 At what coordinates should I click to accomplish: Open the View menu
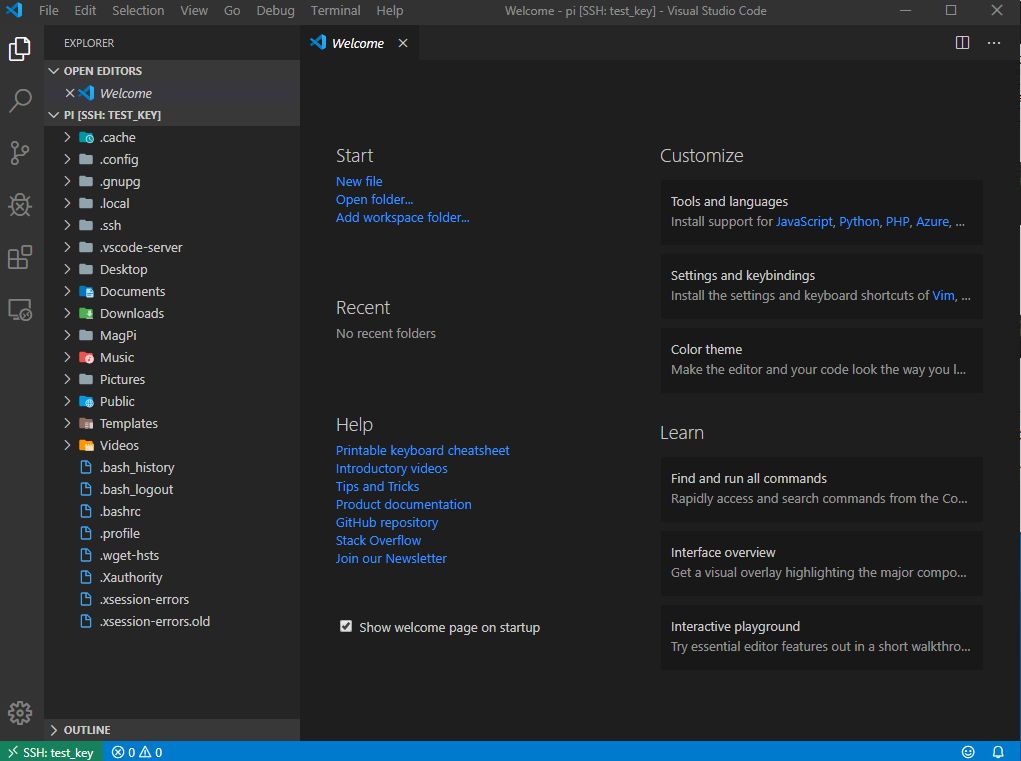[x=194, y=10]
